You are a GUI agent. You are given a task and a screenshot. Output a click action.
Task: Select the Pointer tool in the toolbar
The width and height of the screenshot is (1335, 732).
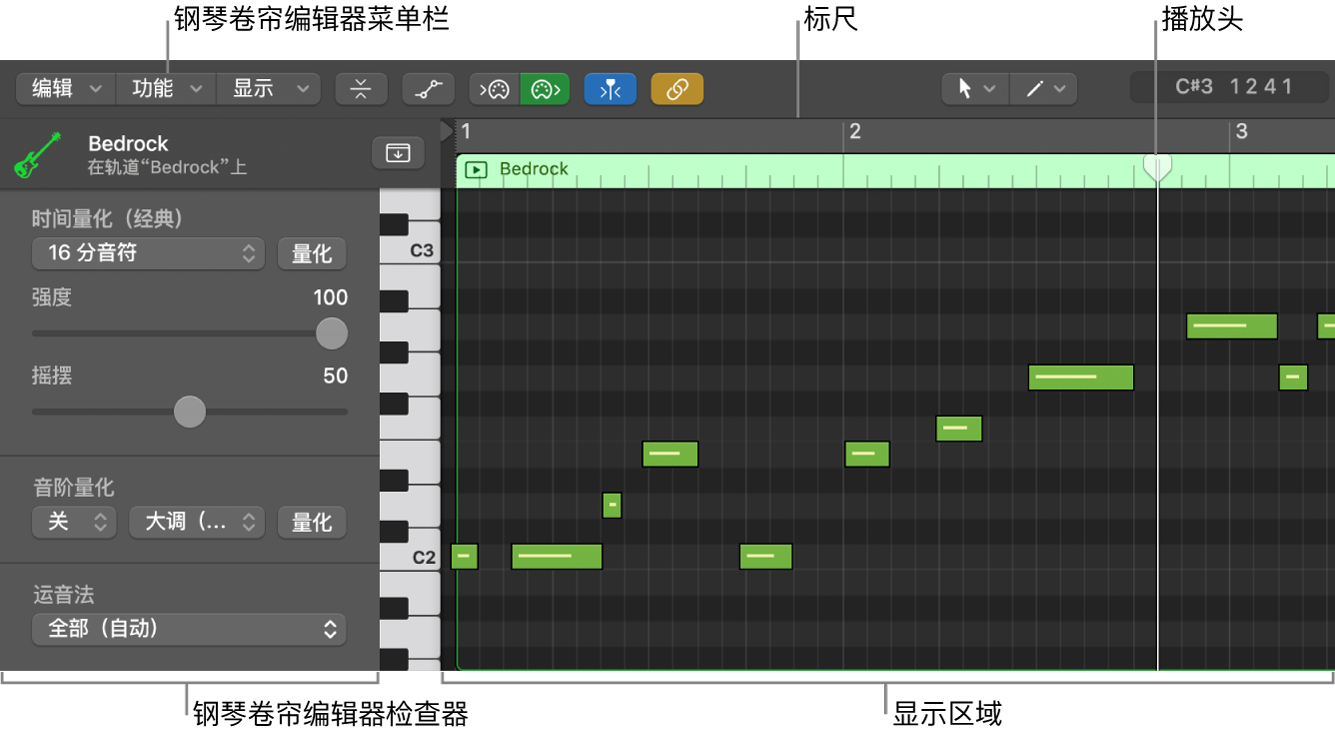(967, 88)
